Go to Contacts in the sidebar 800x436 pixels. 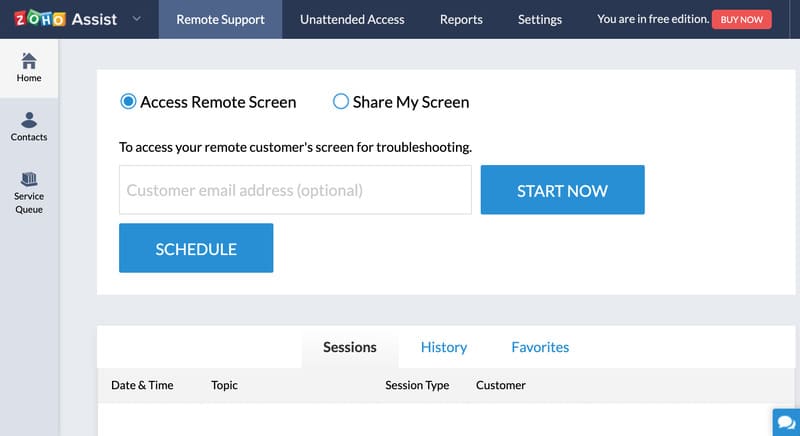point(29,127)
